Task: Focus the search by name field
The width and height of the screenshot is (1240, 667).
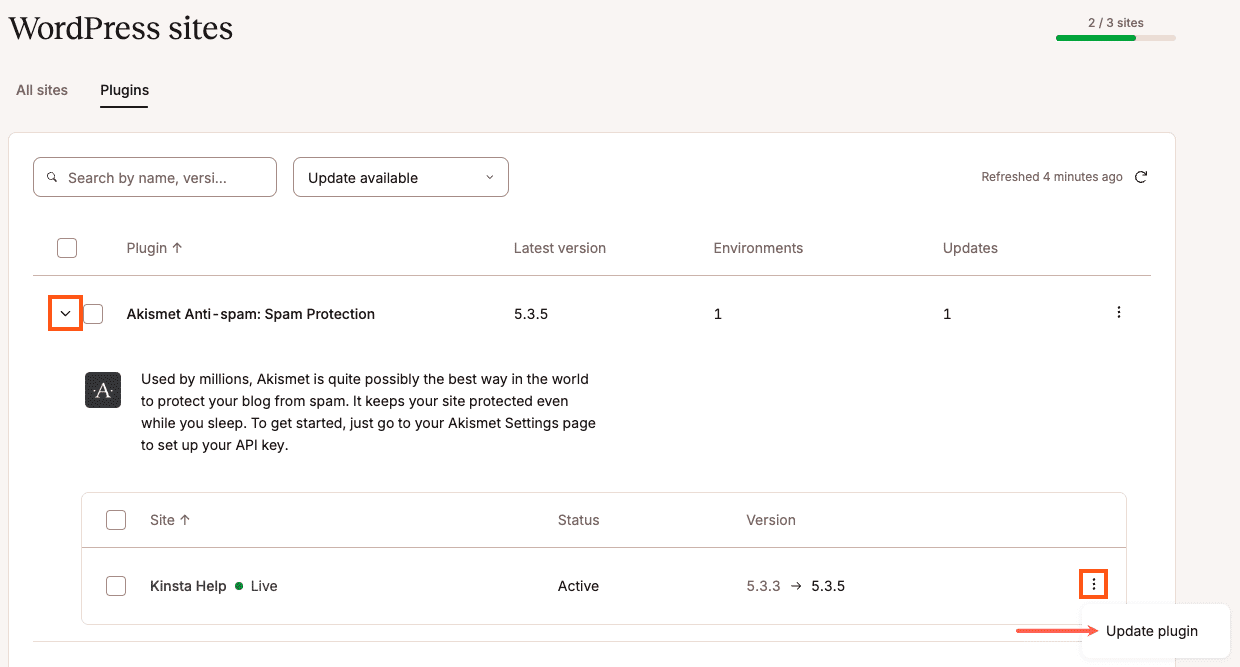Action: (x=160, y=178)
